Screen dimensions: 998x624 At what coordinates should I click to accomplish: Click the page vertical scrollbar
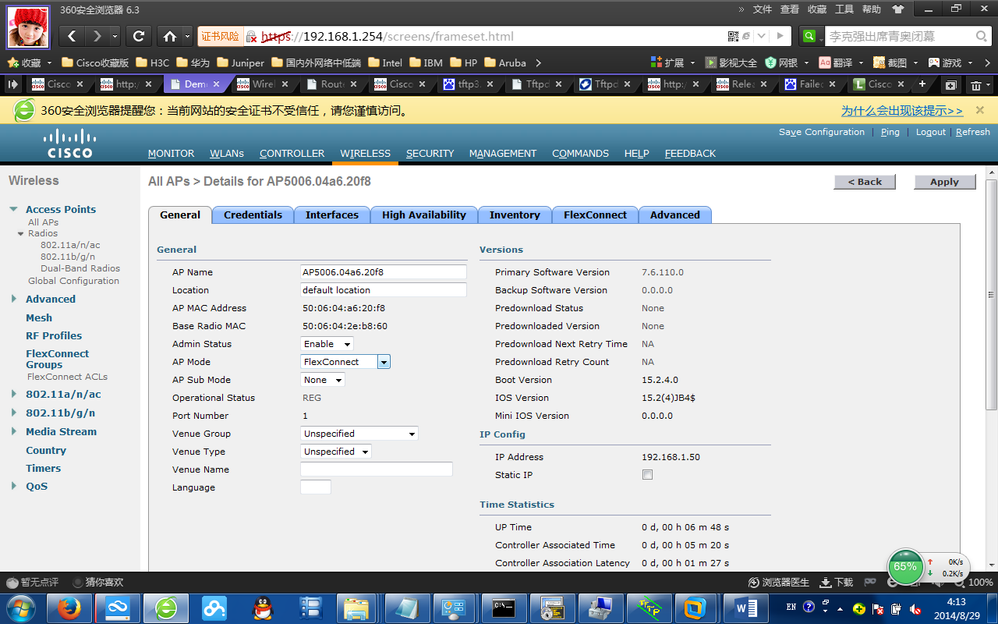991,294
